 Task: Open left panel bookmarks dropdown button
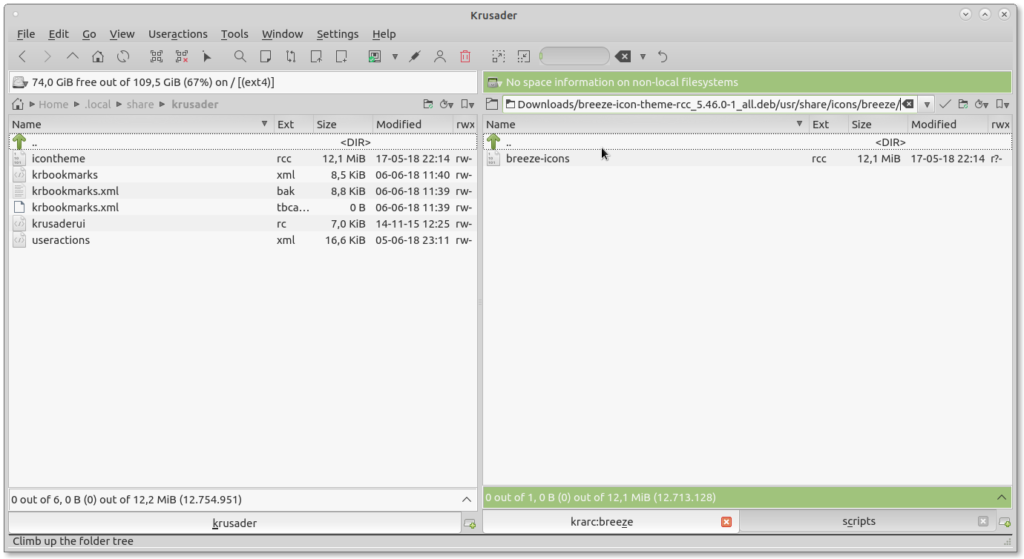pos(468,104)
